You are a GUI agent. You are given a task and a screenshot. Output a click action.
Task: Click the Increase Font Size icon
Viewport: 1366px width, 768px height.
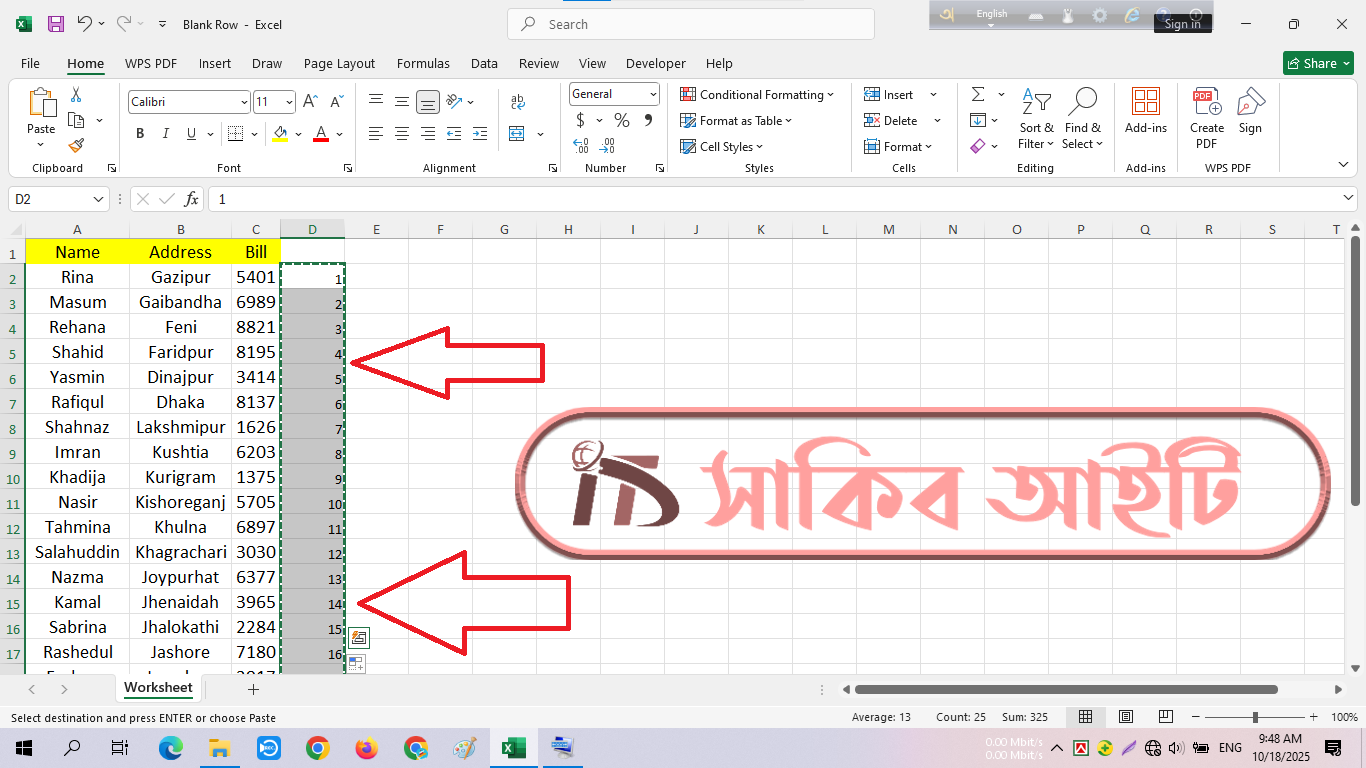click(x=310, y=102)
